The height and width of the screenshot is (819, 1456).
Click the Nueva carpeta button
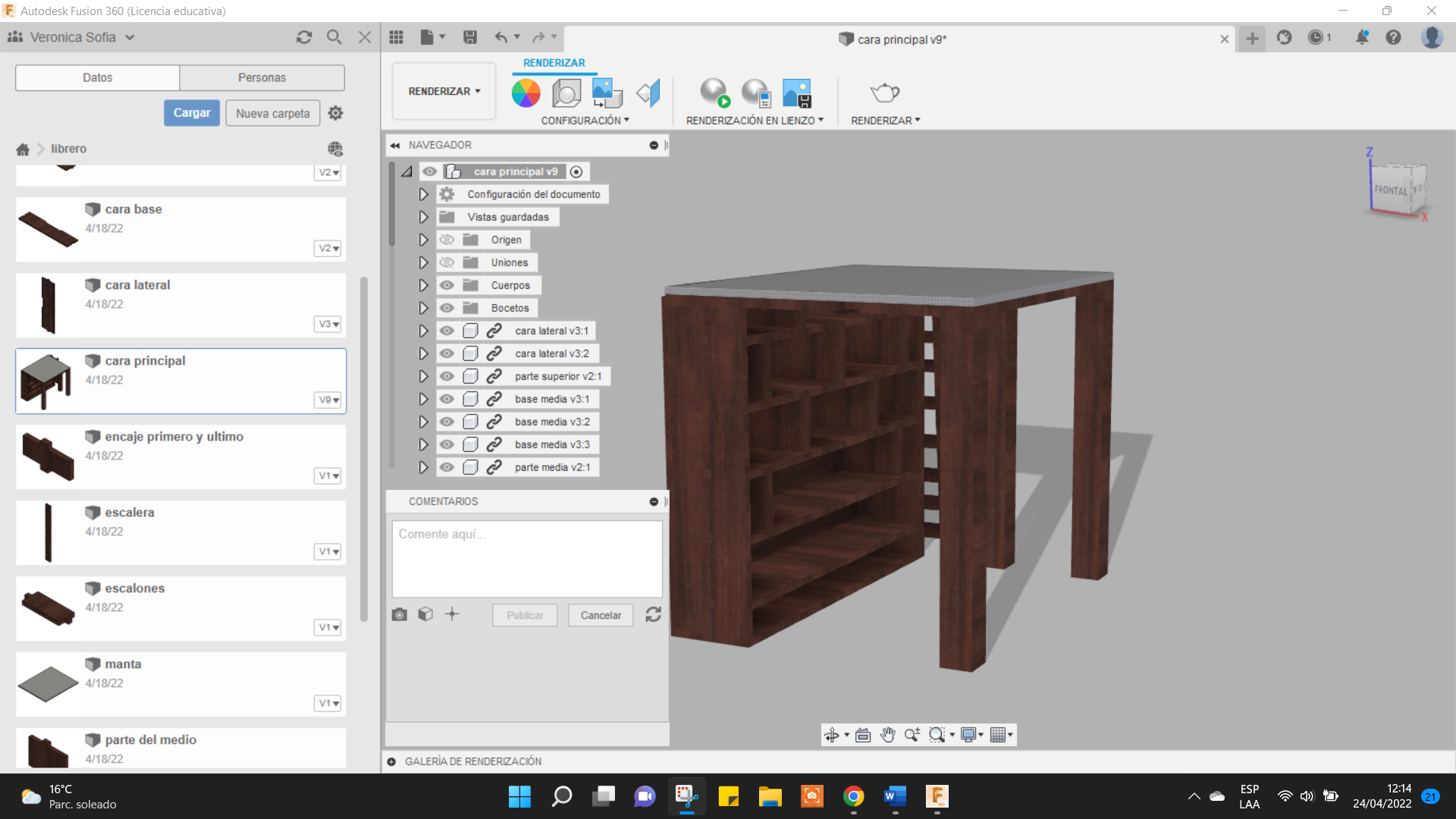click(272, 113)
